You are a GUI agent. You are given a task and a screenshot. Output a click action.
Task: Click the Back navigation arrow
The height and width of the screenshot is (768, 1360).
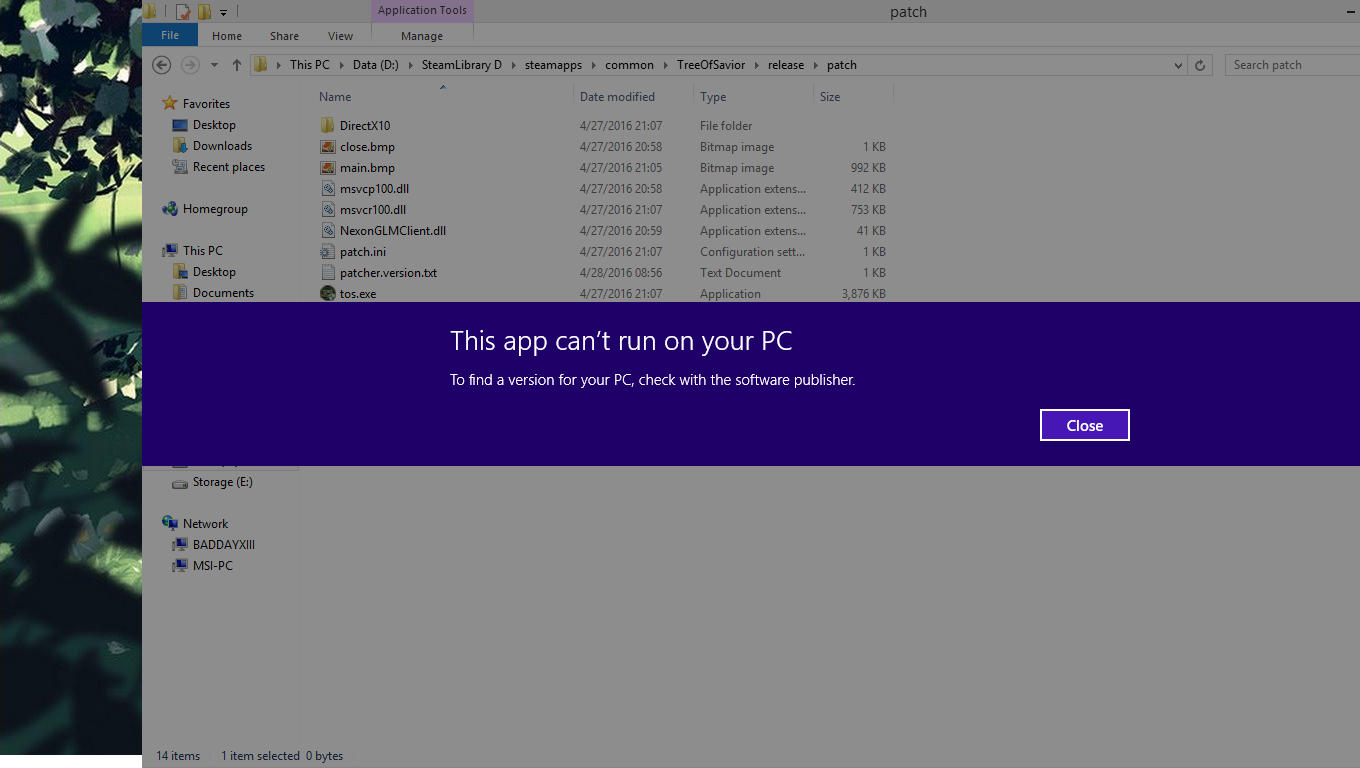point(161,65)
